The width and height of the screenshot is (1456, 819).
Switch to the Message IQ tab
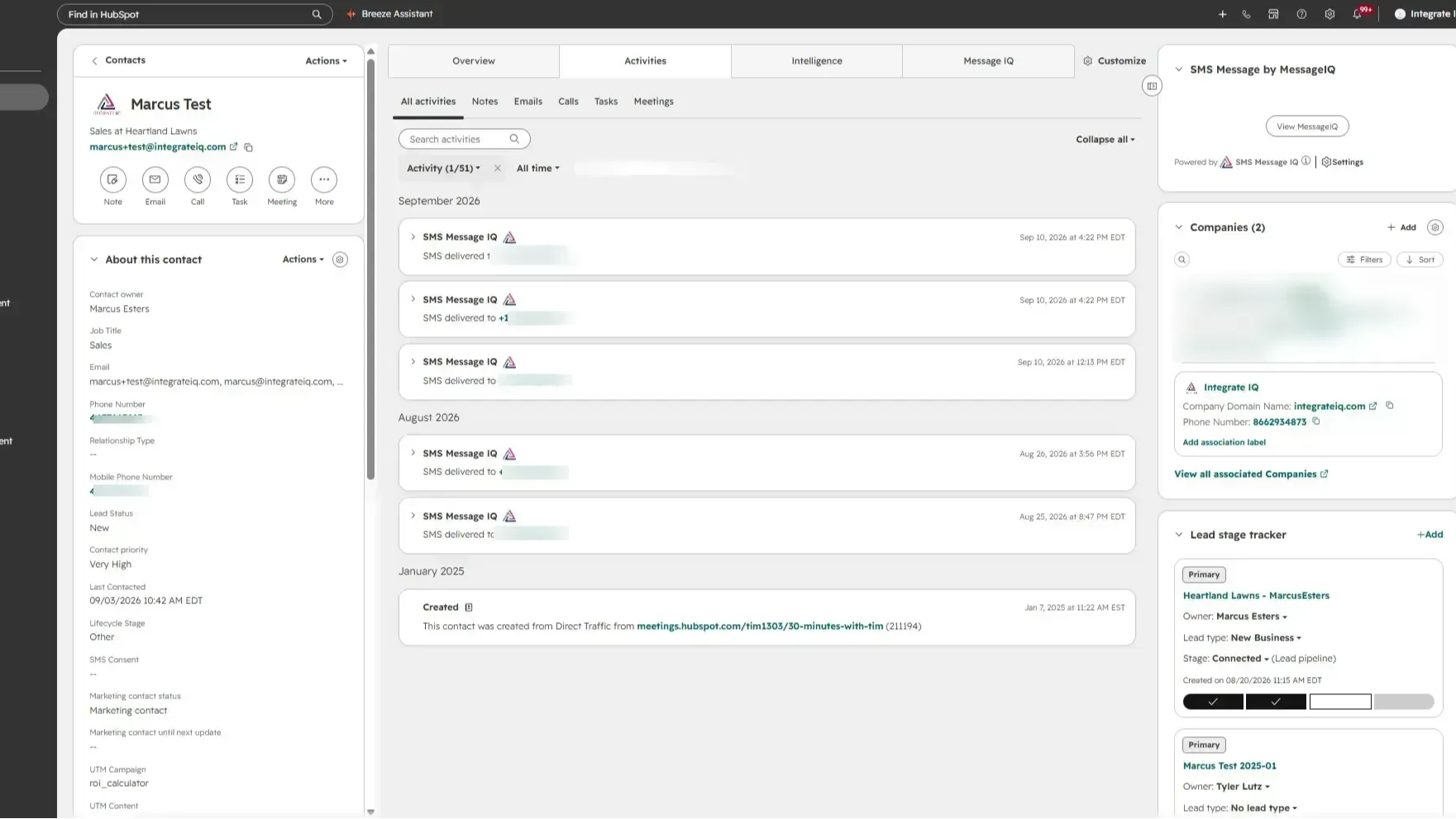click(x=988, y=61)
